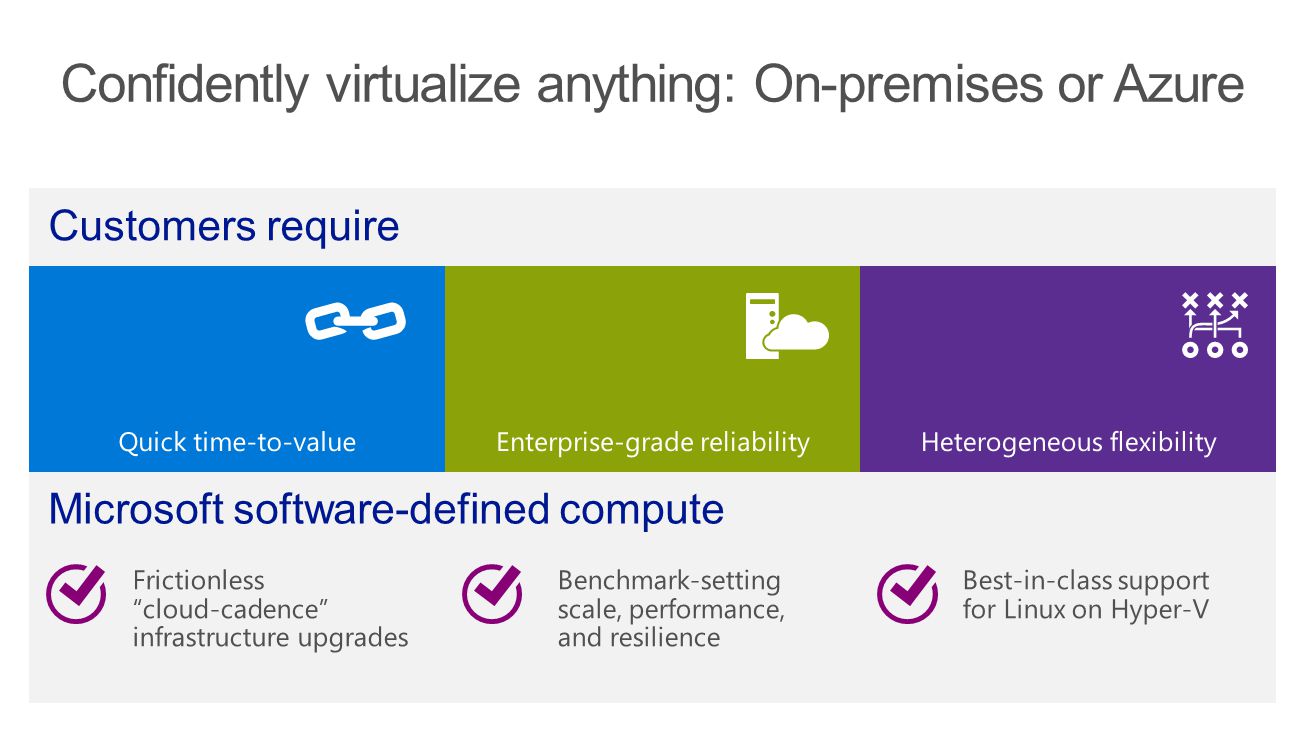
Task: Click the Quick time-to-value label
Action: pos(237,442)
